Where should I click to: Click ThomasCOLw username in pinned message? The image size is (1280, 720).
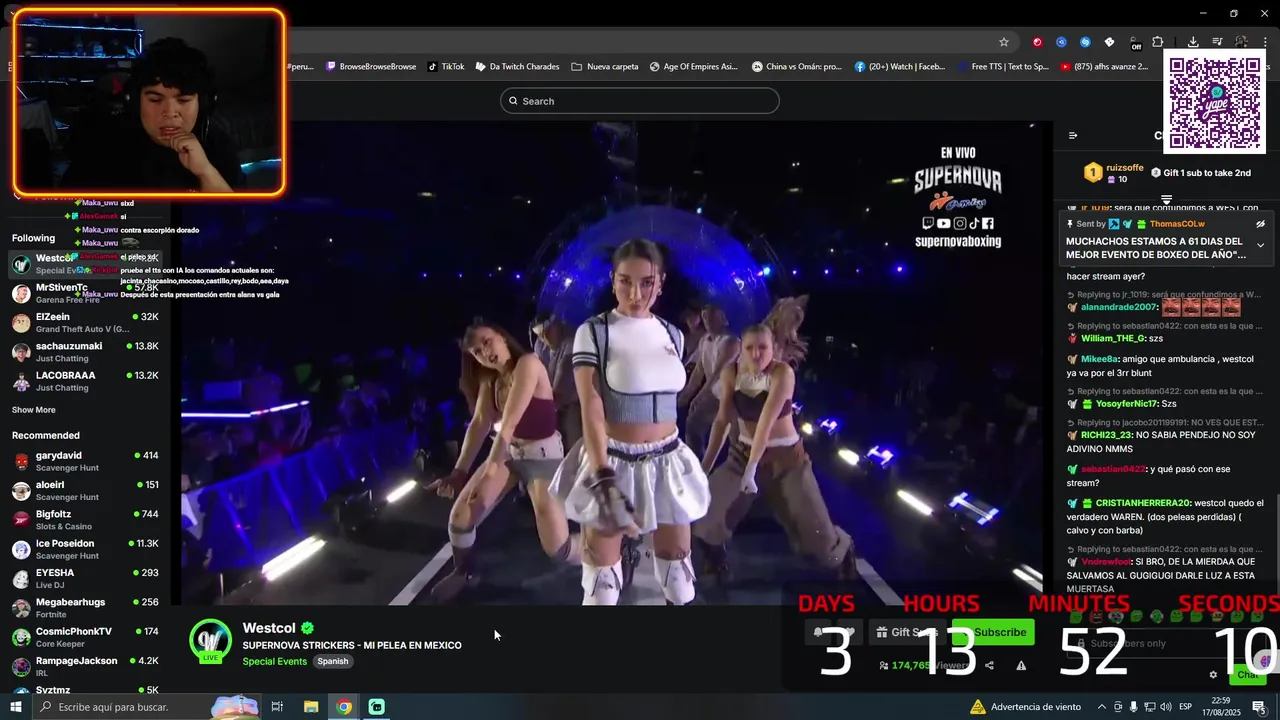pyautogui.click(x=1177, y=224)
